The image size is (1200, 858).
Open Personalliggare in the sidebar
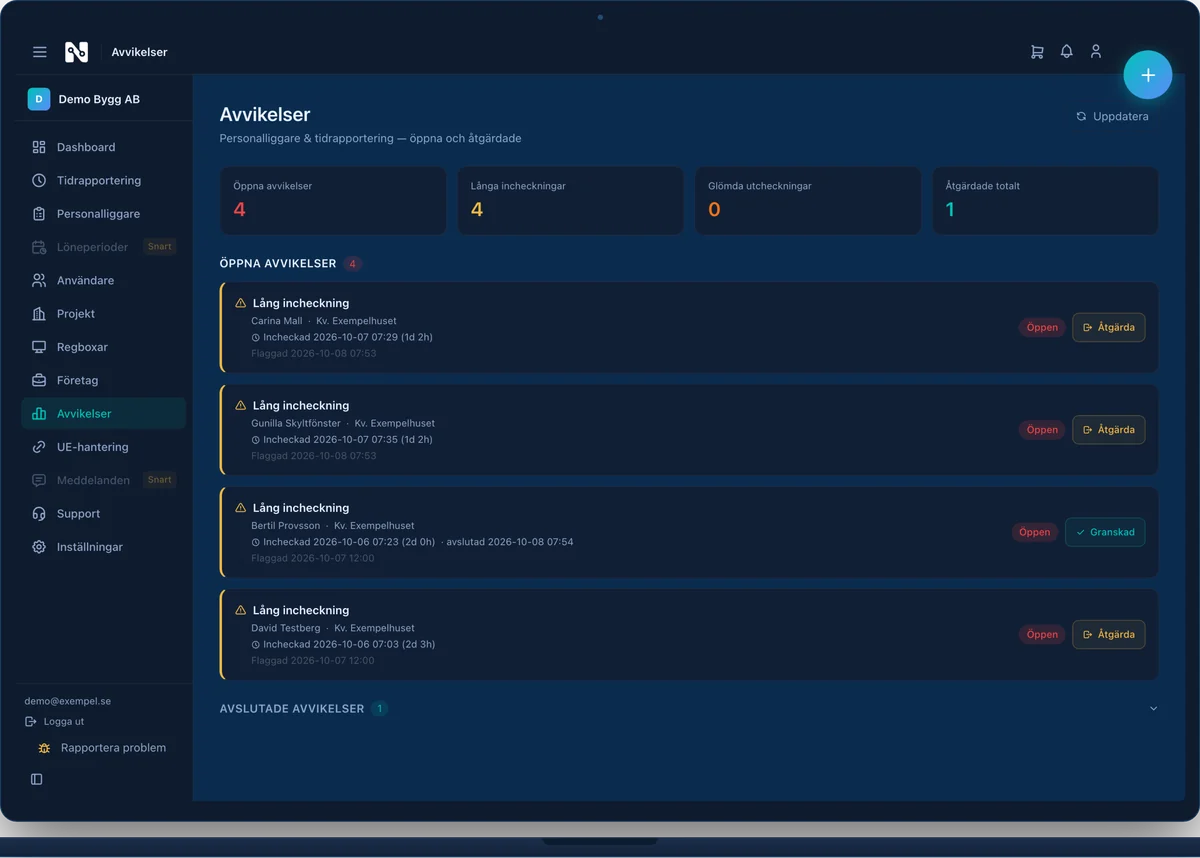point(103,214)
